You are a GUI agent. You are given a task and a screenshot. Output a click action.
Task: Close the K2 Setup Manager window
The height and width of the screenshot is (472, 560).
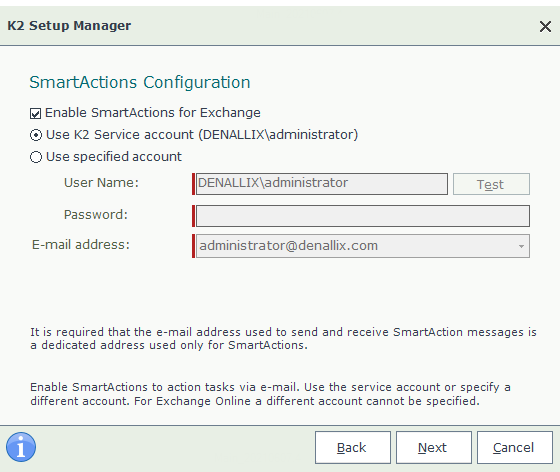tap(545, 26)
